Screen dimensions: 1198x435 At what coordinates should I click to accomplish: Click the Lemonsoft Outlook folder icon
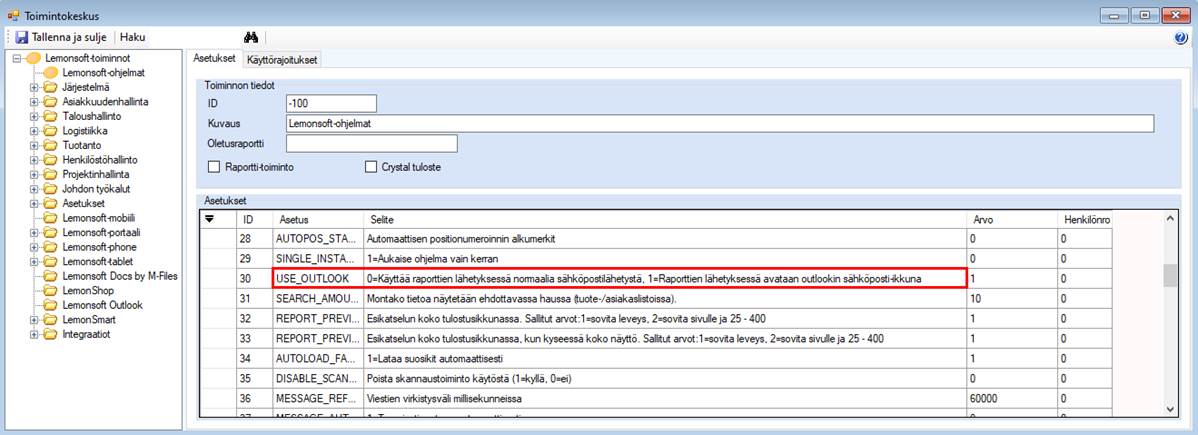pyautogui.click(x=50, y=305)
